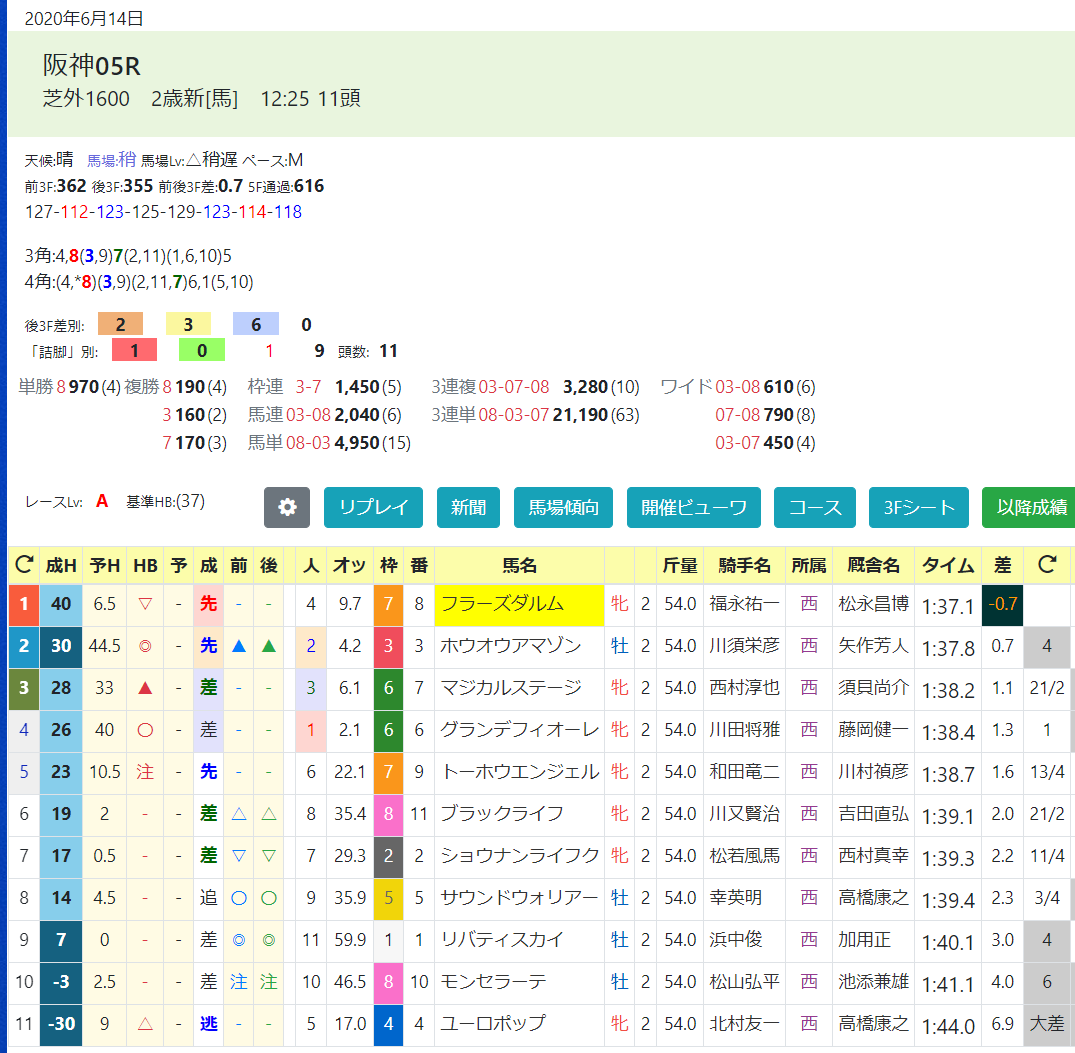The image size is (1075, 1053).
Task: Click the green finish rank 3 cell
Action: (24, 688)
